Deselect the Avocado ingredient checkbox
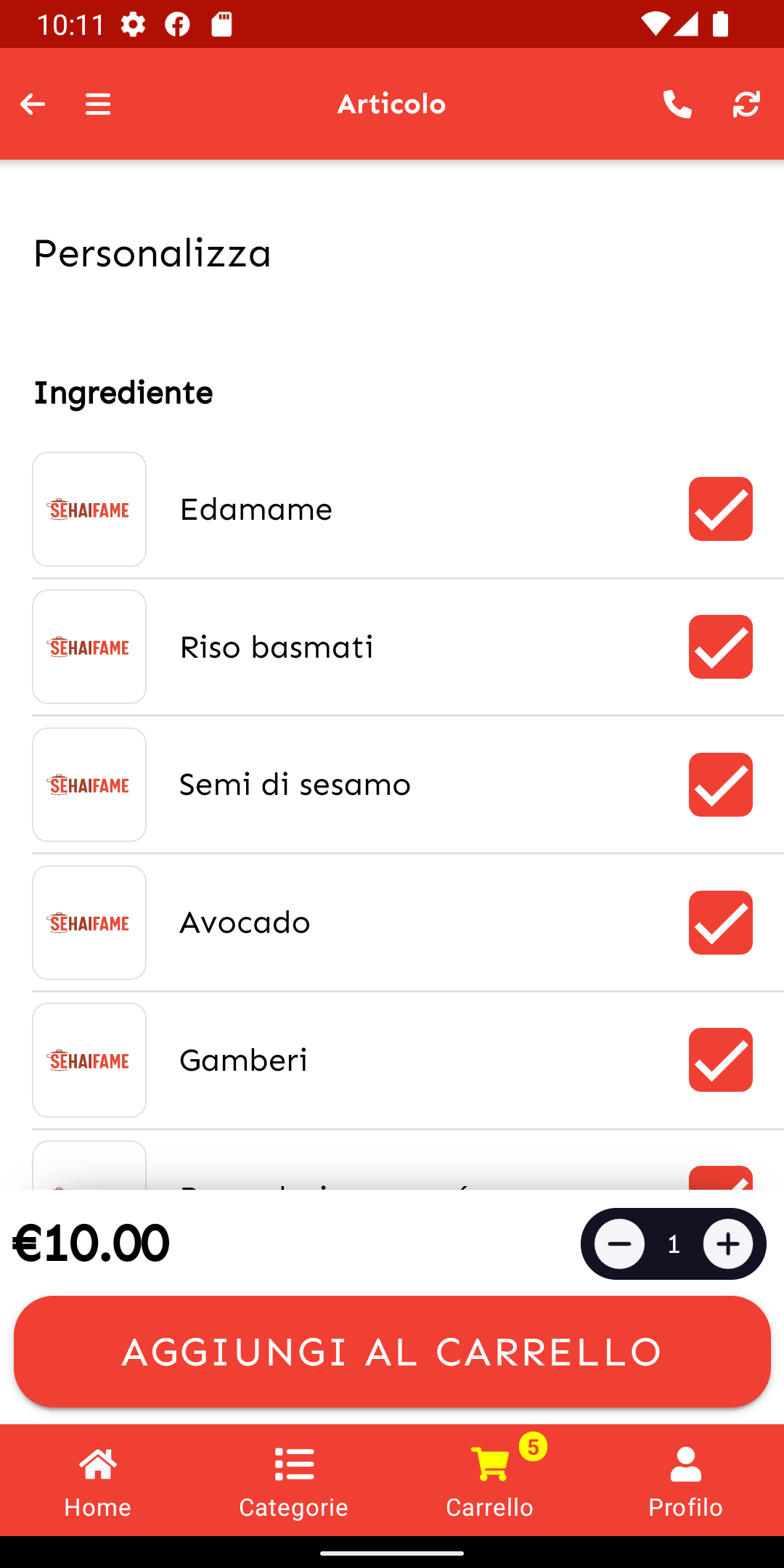 click(x=720, y=923)
